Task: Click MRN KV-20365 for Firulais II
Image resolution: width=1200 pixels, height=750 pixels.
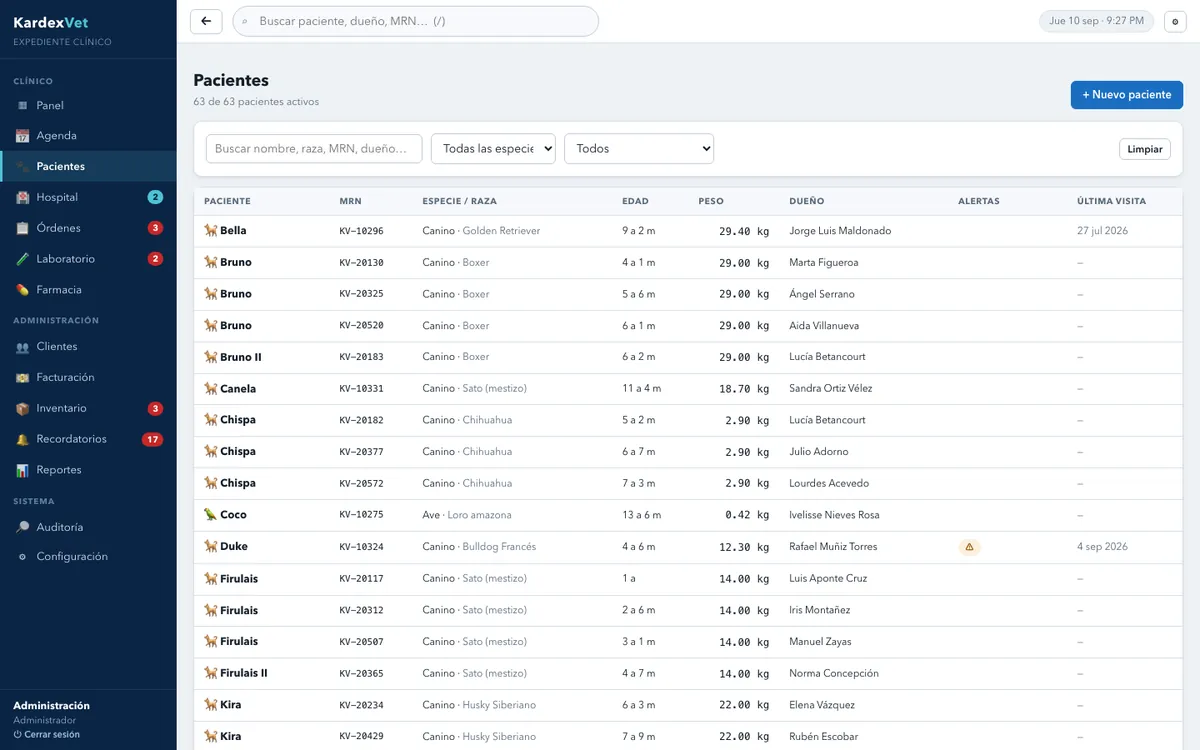Action: point(361,674)
